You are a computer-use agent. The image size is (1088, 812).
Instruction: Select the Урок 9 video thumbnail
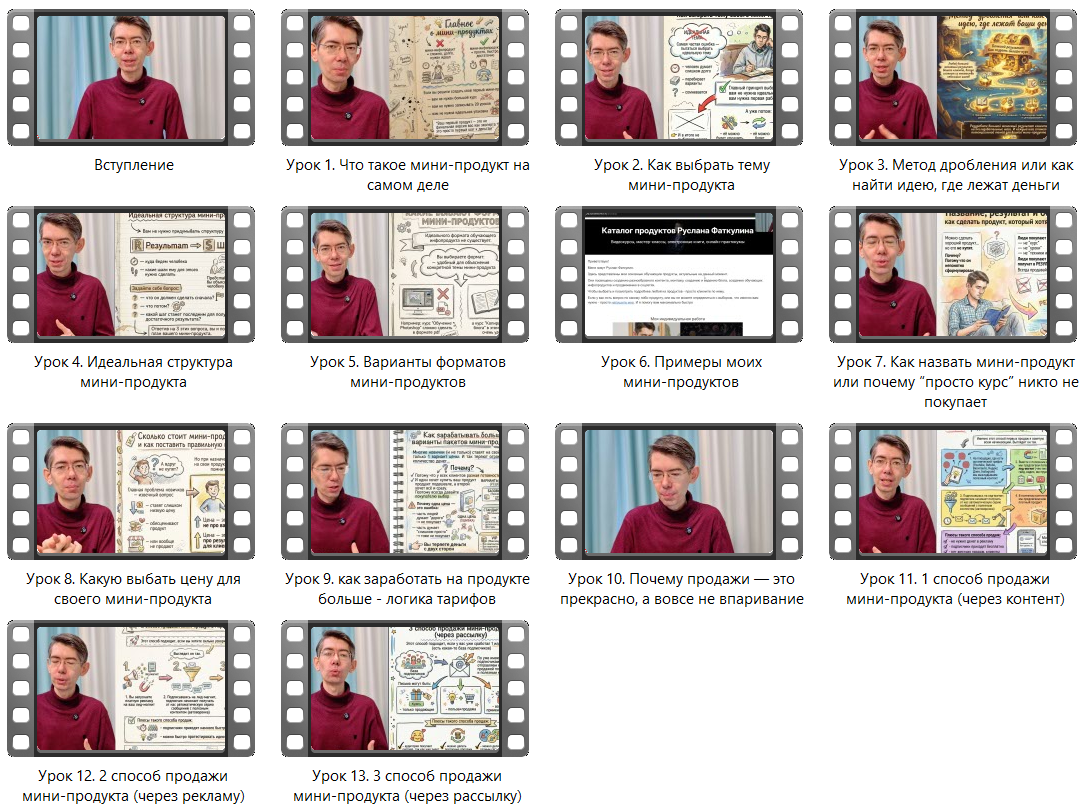(406, 491)
